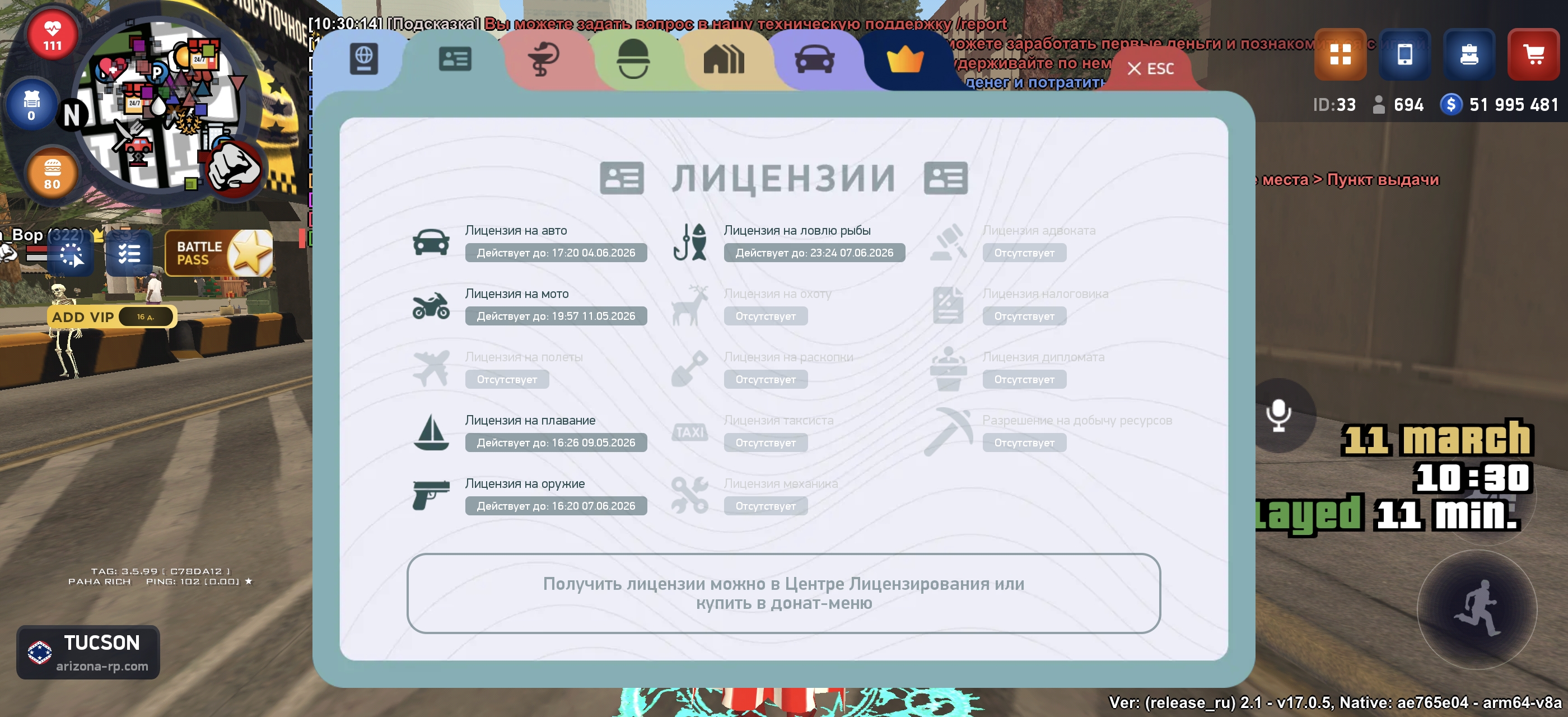
Task: Open the Battle Pass banner
Action: 219,253
